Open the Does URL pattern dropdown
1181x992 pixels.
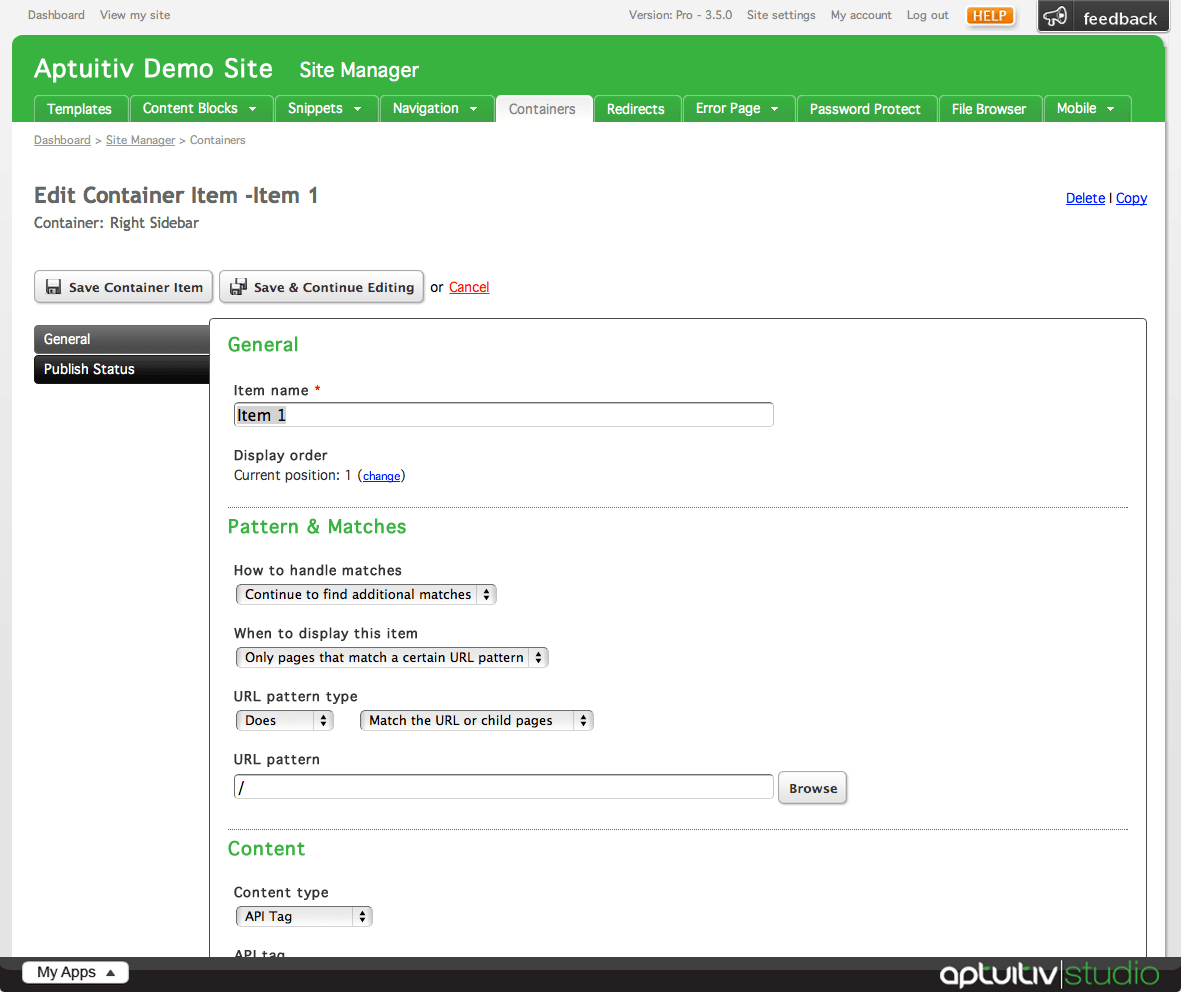coord(285,721)
